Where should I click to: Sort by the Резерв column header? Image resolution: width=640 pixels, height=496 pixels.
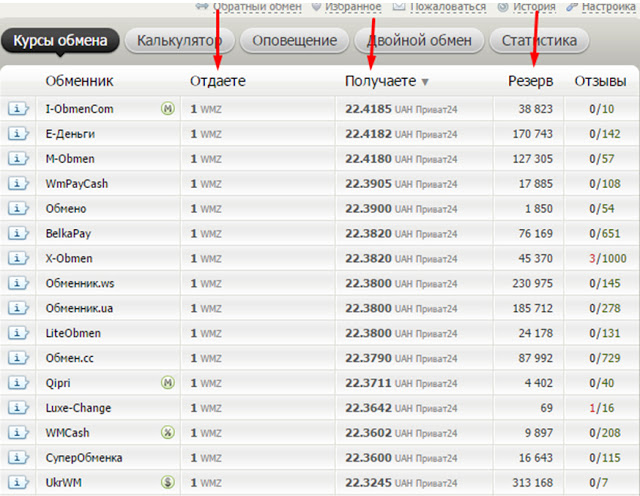[531, 81]
